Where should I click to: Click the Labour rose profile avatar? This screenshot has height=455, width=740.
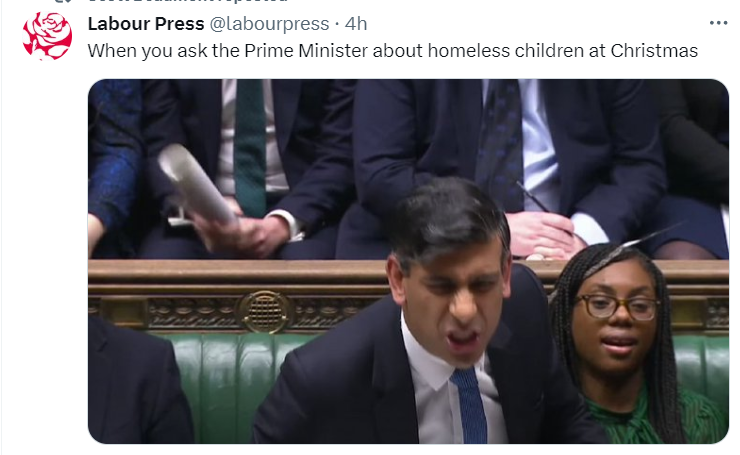coord(47,36)
